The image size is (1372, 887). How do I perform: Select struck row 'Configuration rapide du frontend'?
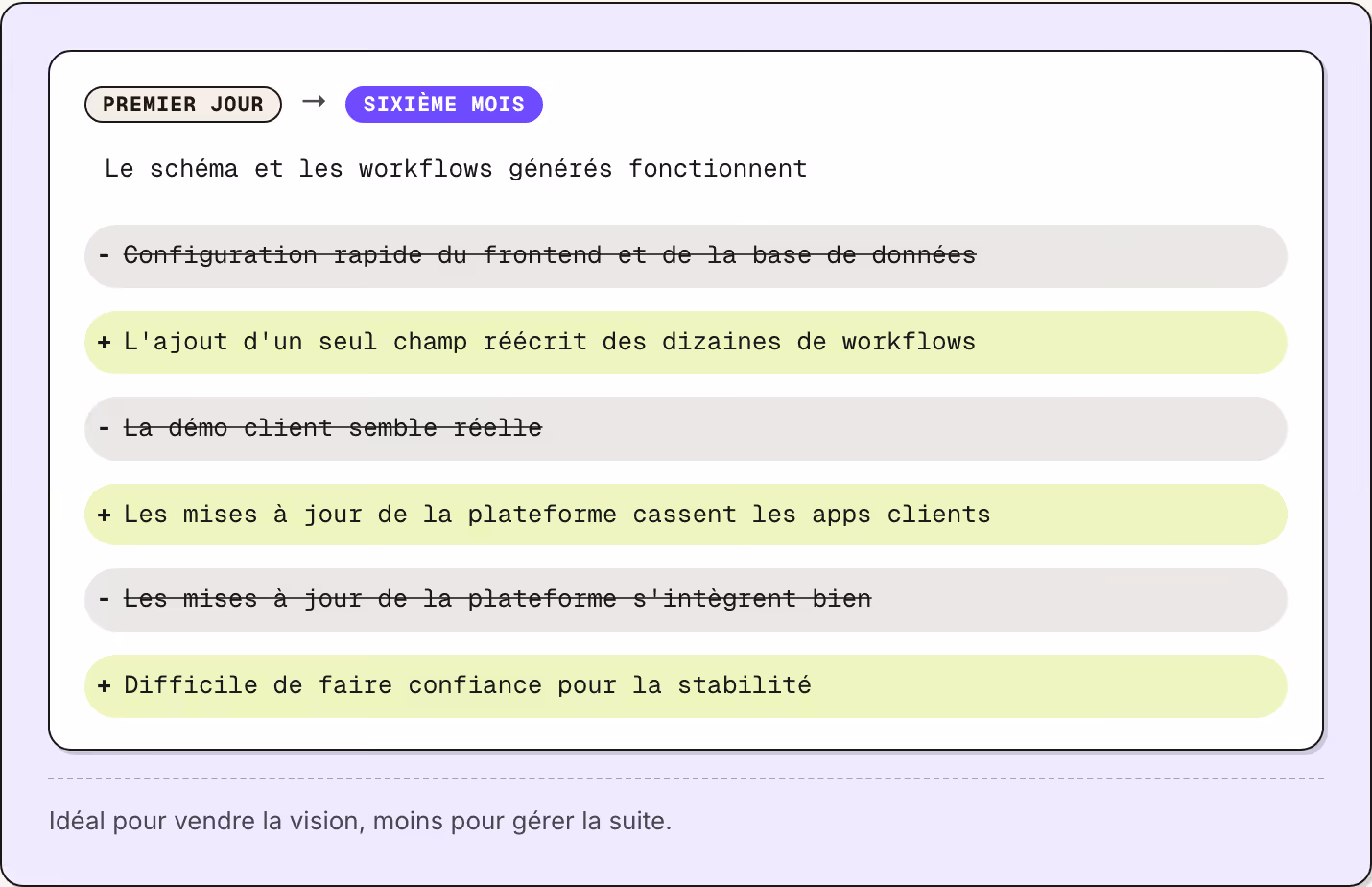pos(686,256)
